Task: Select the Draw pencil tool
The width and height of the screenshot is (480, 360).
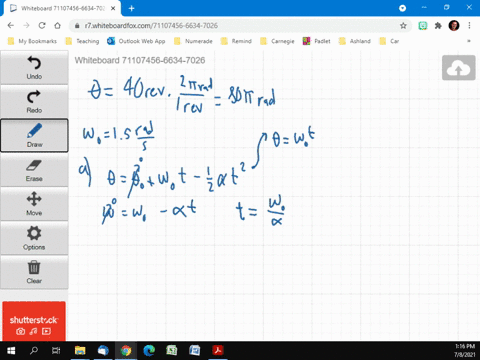Action: click(34, 135)
